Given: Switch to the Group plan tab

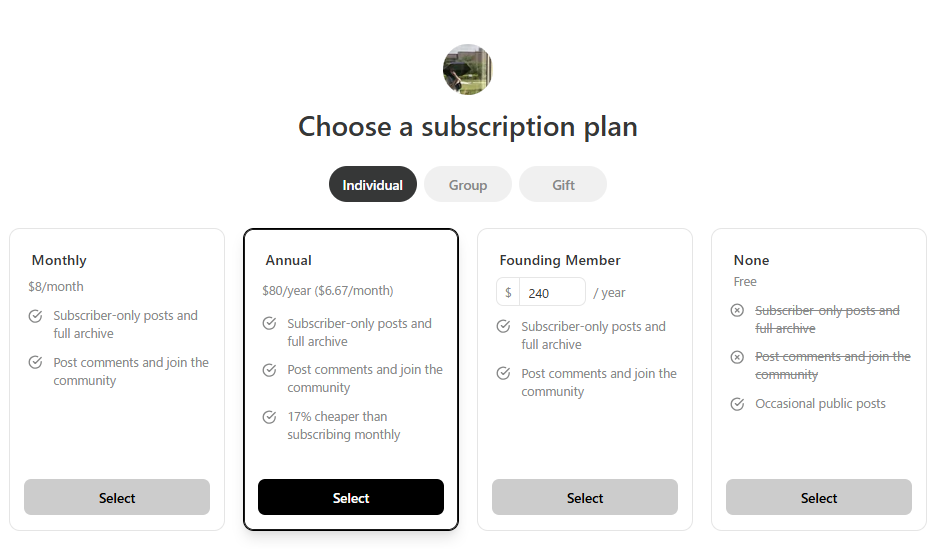Looking at the screenshot, I should click(x=468, y=184).
